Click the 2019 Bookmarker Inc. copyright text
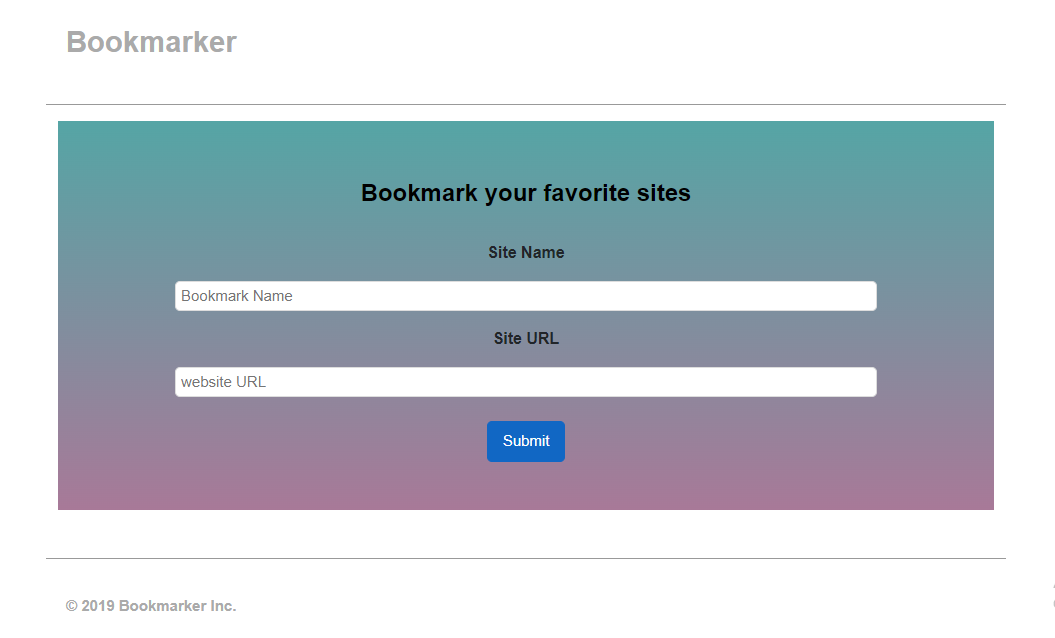 [x=150, y=605]
